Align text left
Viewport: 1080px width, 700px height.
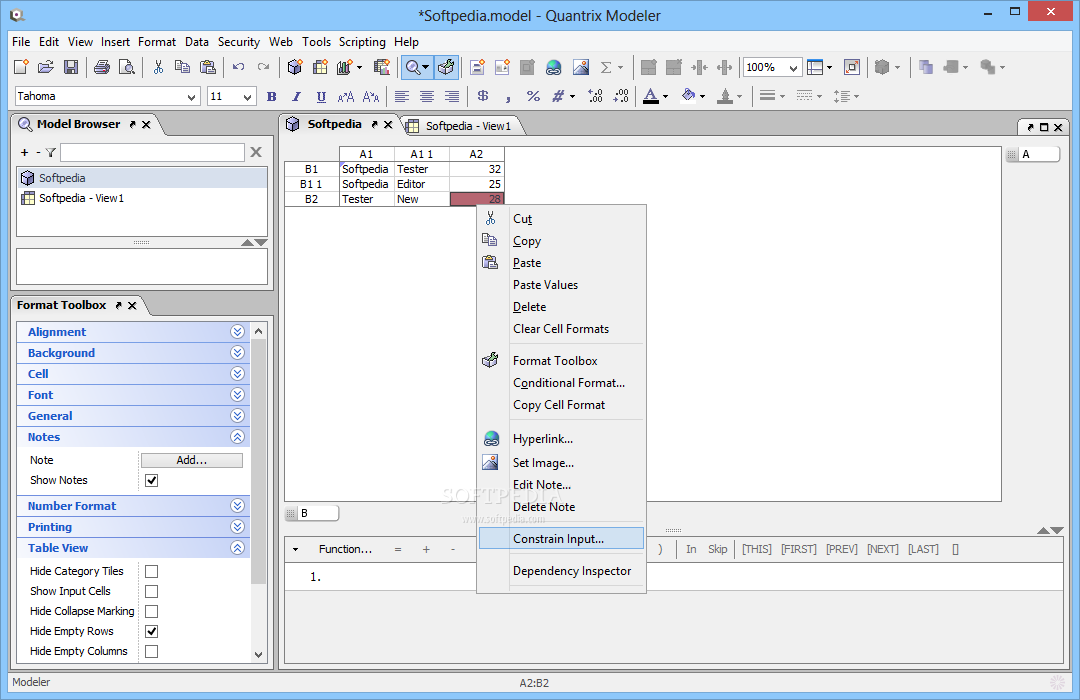pyautogui.click(x=402, y=96)
